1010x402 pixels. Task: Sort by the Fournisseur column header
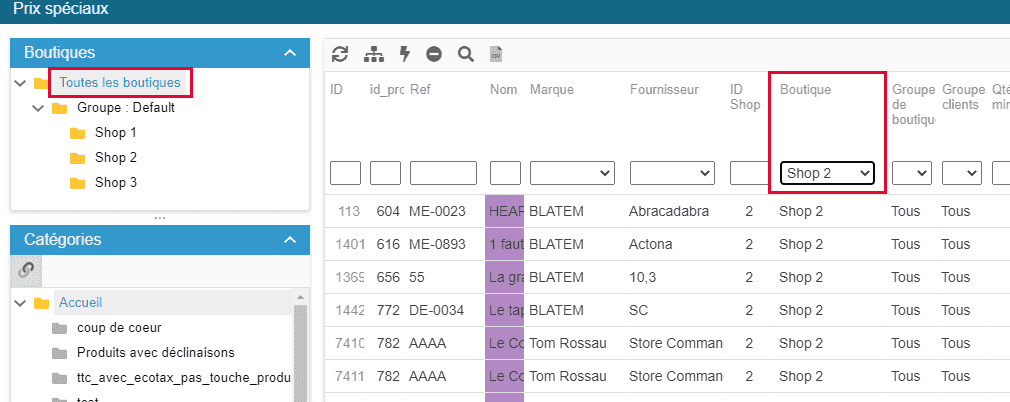[x=662, y=90]
